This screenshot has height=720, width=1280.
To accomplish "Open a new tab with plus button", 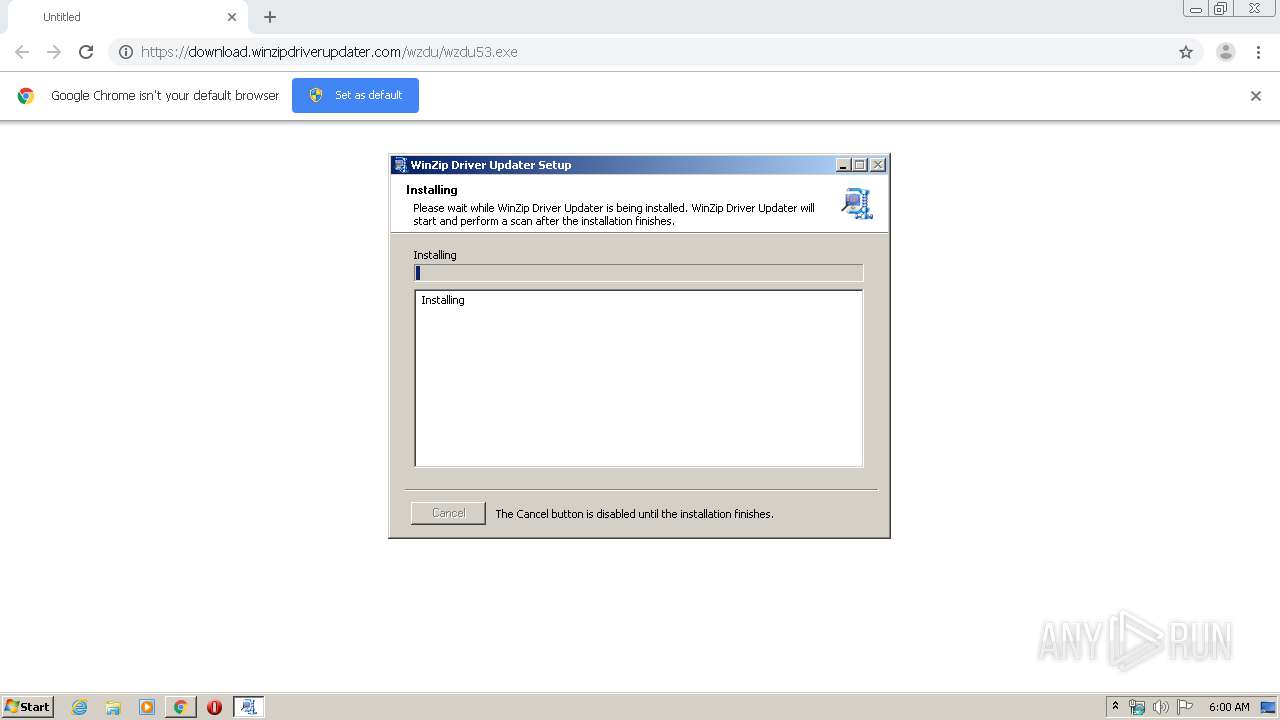I will [x=270, y=17].
